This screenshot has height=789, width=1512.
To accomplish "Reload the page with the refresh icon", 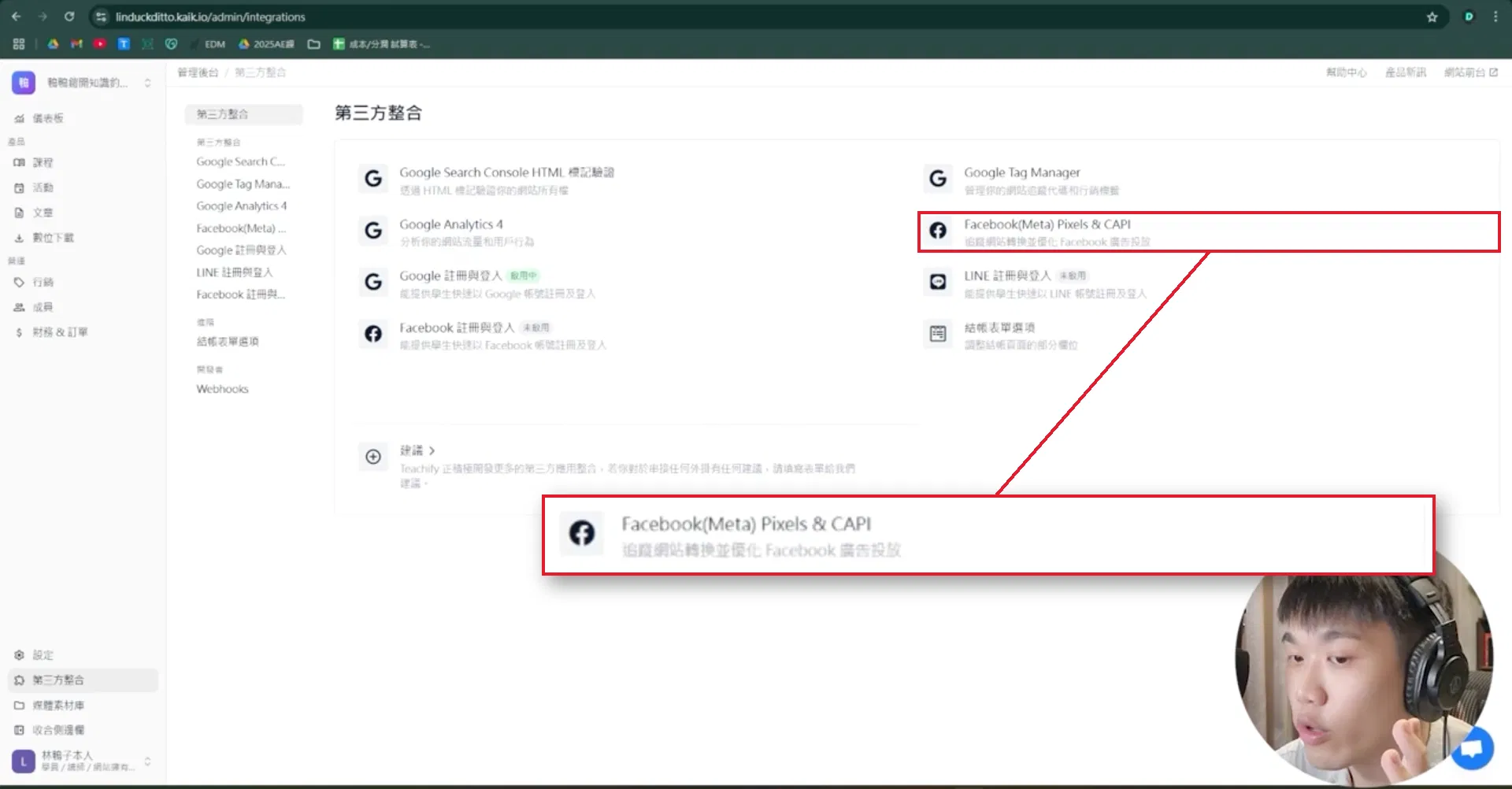I will 69,17.
